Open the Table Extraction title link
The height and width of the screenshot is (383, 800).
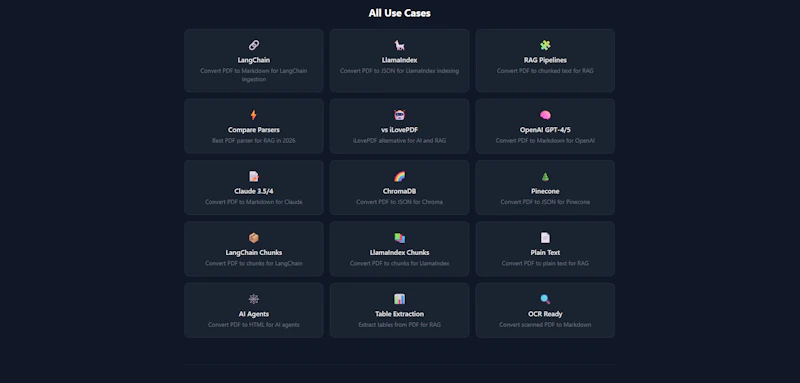pos(399,314)
